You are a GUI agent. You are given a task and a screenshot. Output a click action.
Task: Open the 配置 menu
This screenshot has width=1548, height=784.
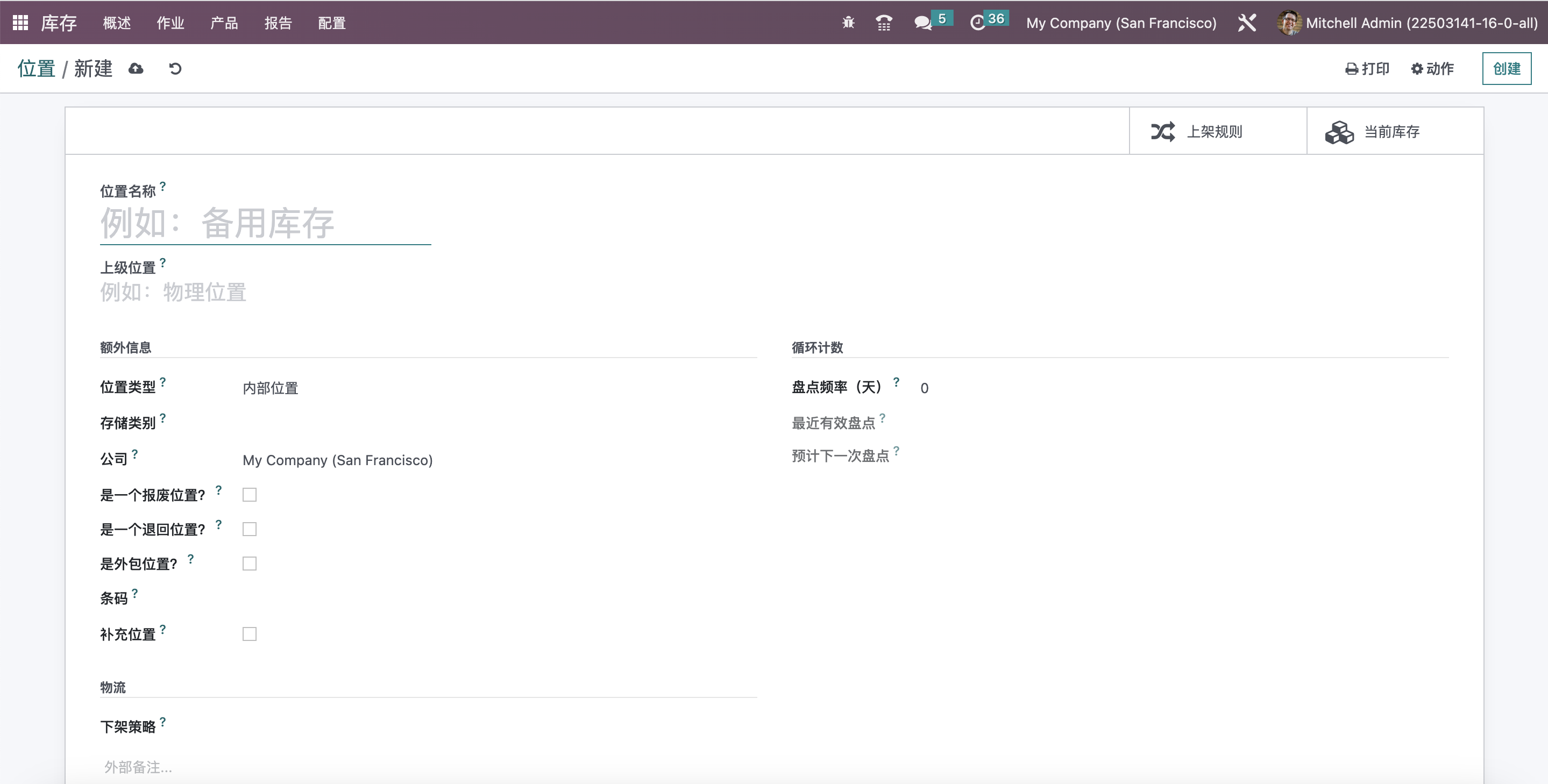tap(332, 23)
